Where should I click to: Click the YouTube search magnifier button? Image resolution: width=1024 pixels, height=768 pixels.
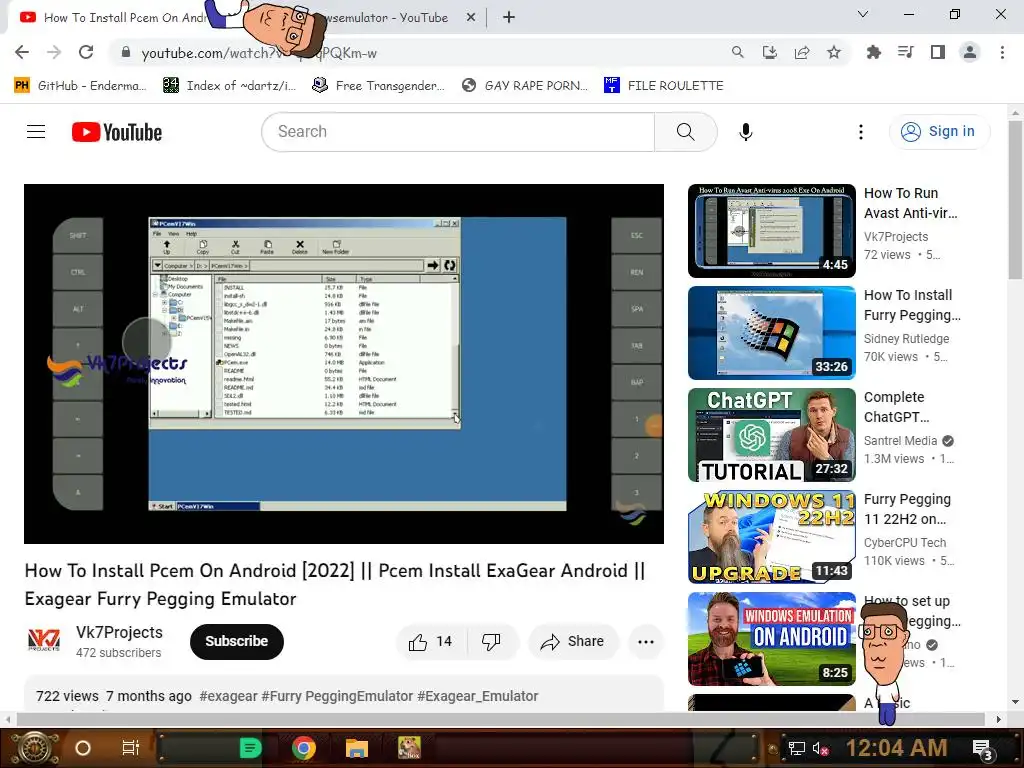point(686,132)
